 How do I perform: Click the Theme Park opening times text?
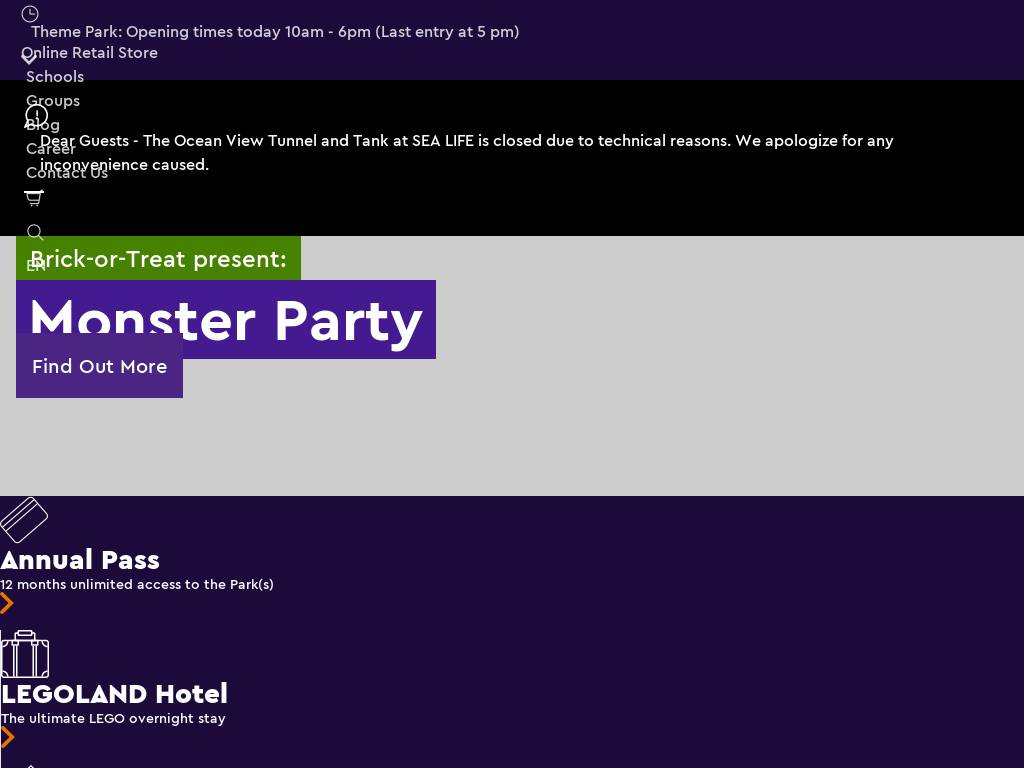275,32
